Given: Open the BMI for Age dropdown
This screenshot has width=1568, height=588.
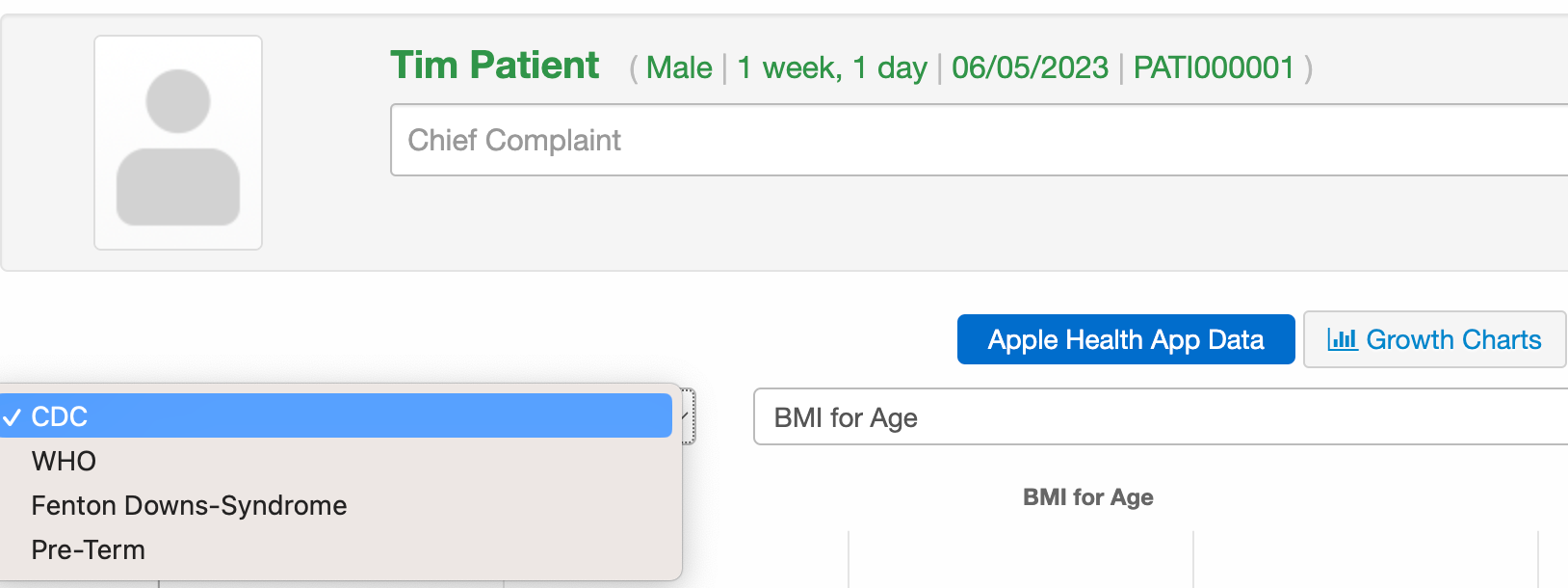Looking at the screenshot, I should point(1156,417).
